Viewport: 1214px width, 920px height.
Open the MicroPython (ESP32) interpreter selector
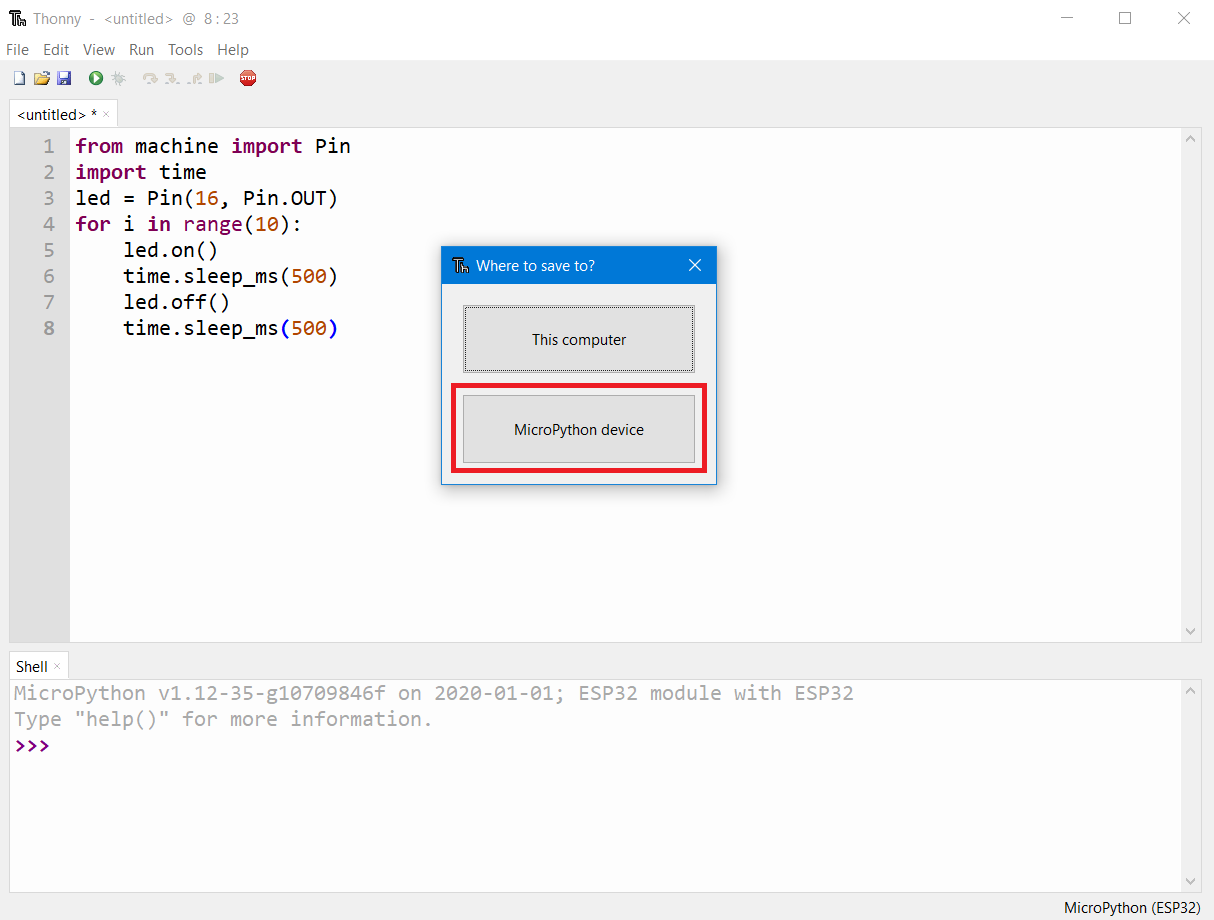(1131, 908)
